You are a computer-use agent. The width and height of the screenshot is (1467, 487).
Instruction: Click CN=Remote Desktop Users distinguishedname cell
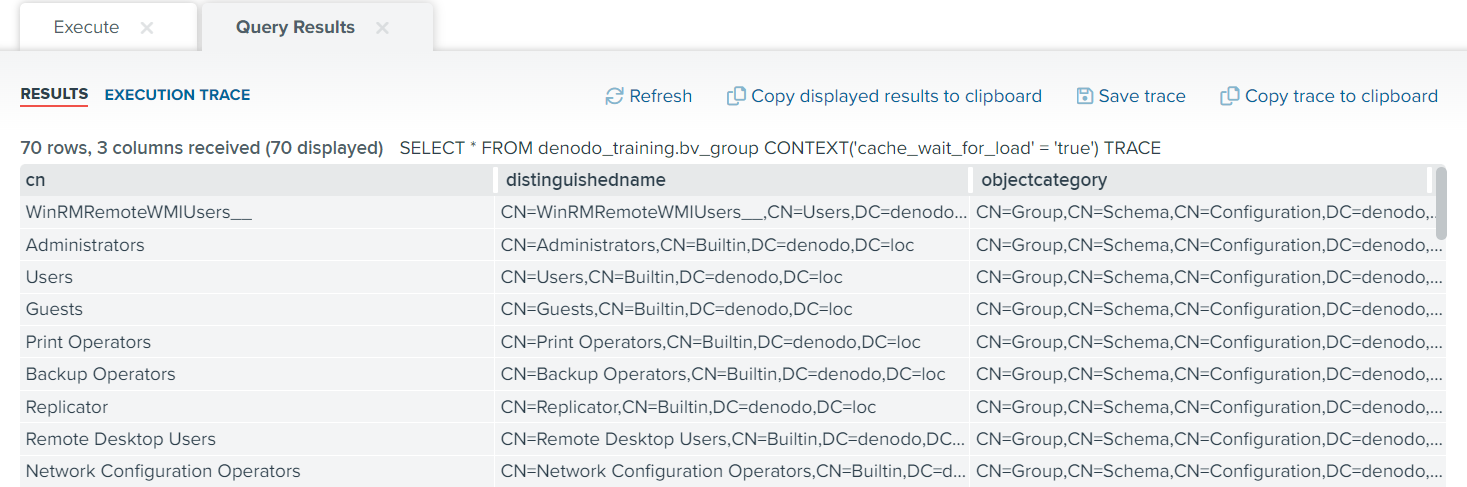coord(732,439)
